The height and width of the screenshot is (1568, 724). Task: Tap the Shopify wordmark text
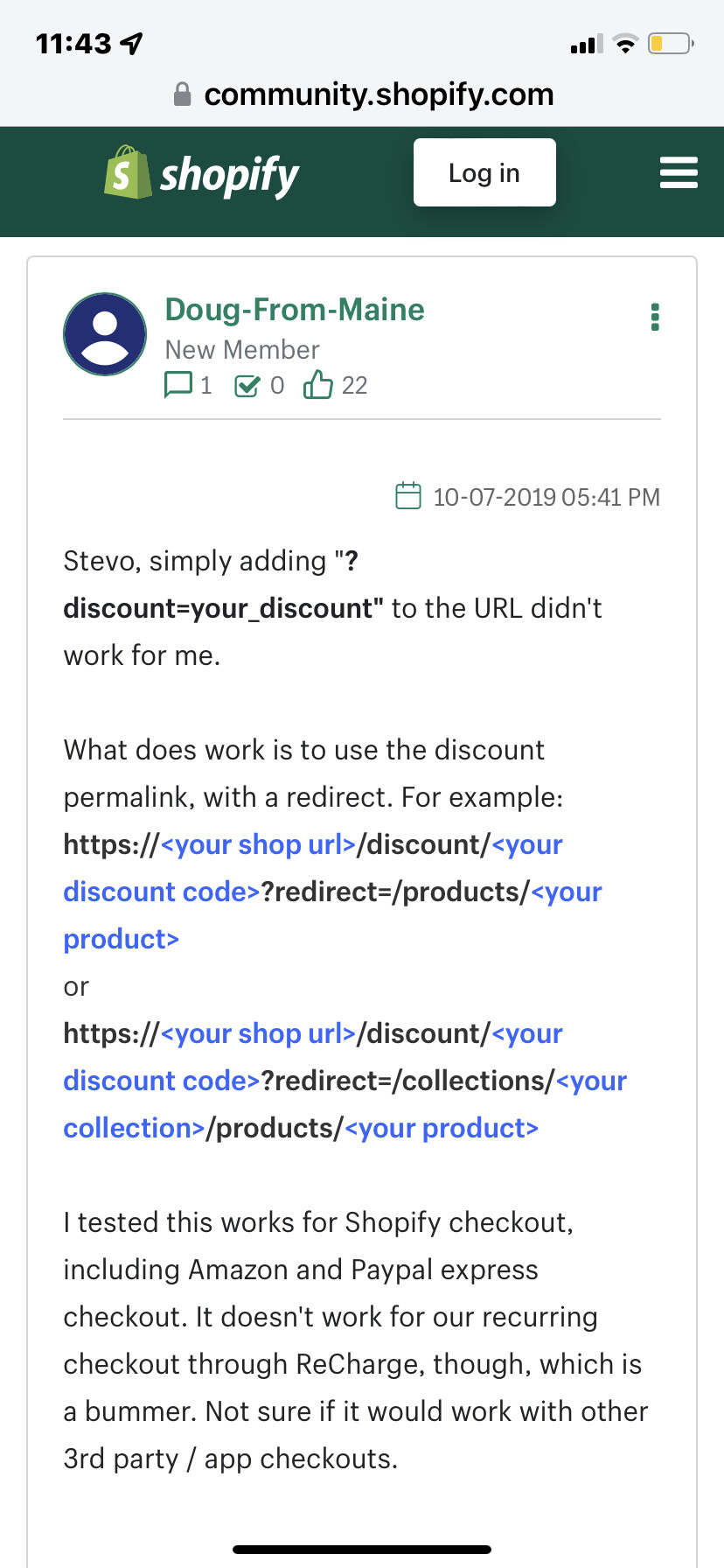pos(229,175)
